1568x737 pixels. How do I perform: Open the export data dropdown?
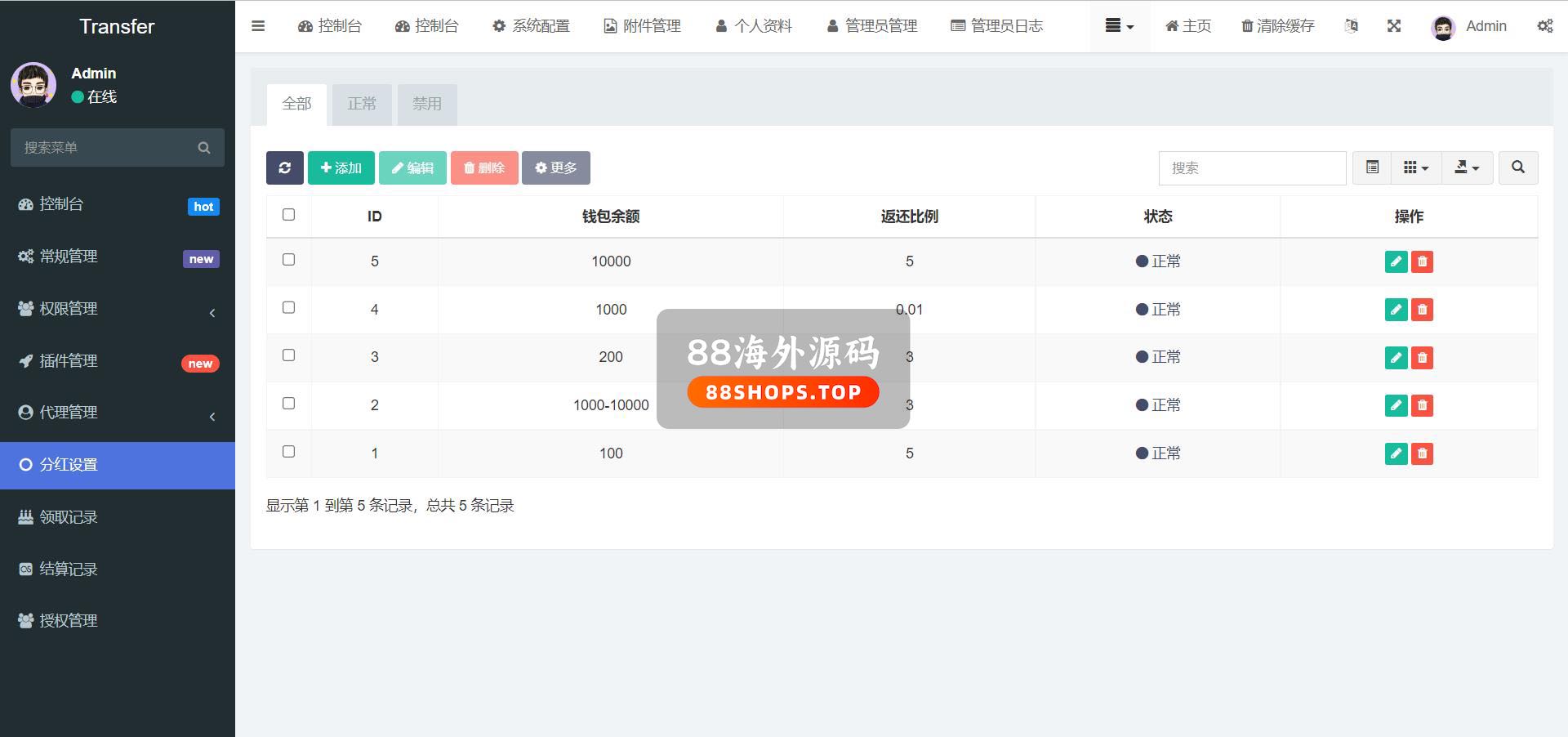[1467, 167]
